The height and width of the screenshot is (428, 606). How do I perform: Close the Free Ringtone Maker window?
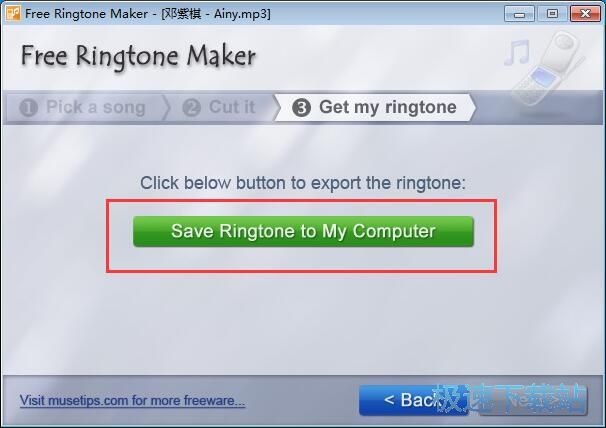(585, 14)
